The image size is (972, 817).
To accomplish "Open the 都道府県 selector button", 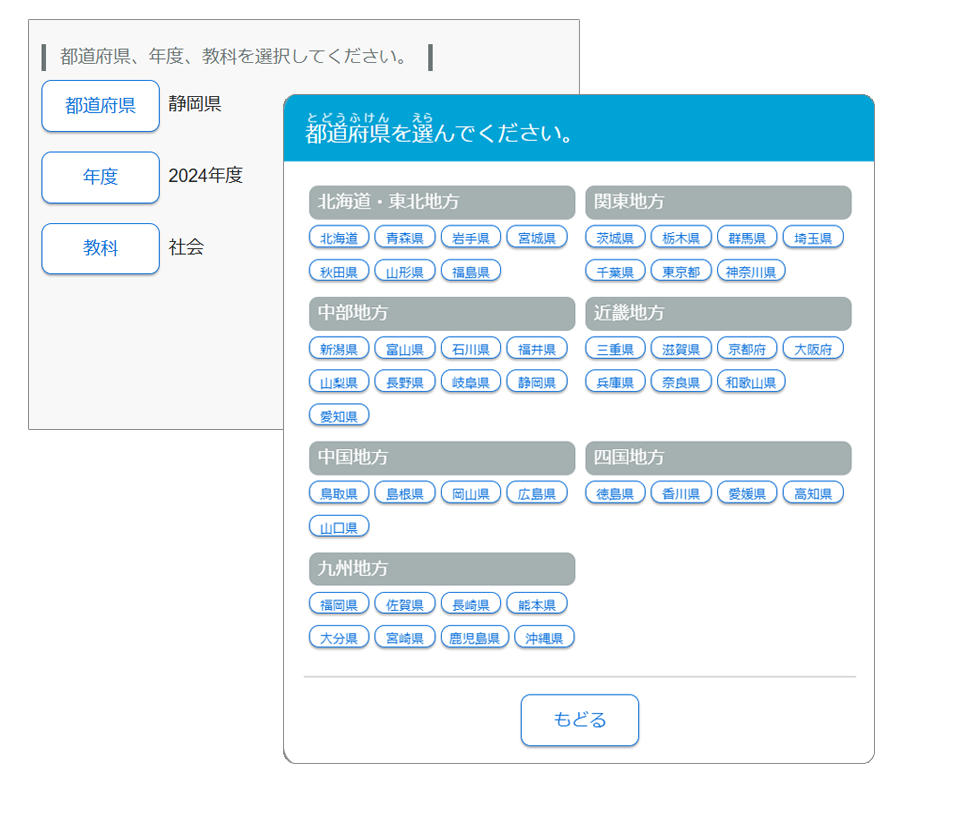I will tap(100, 106).
